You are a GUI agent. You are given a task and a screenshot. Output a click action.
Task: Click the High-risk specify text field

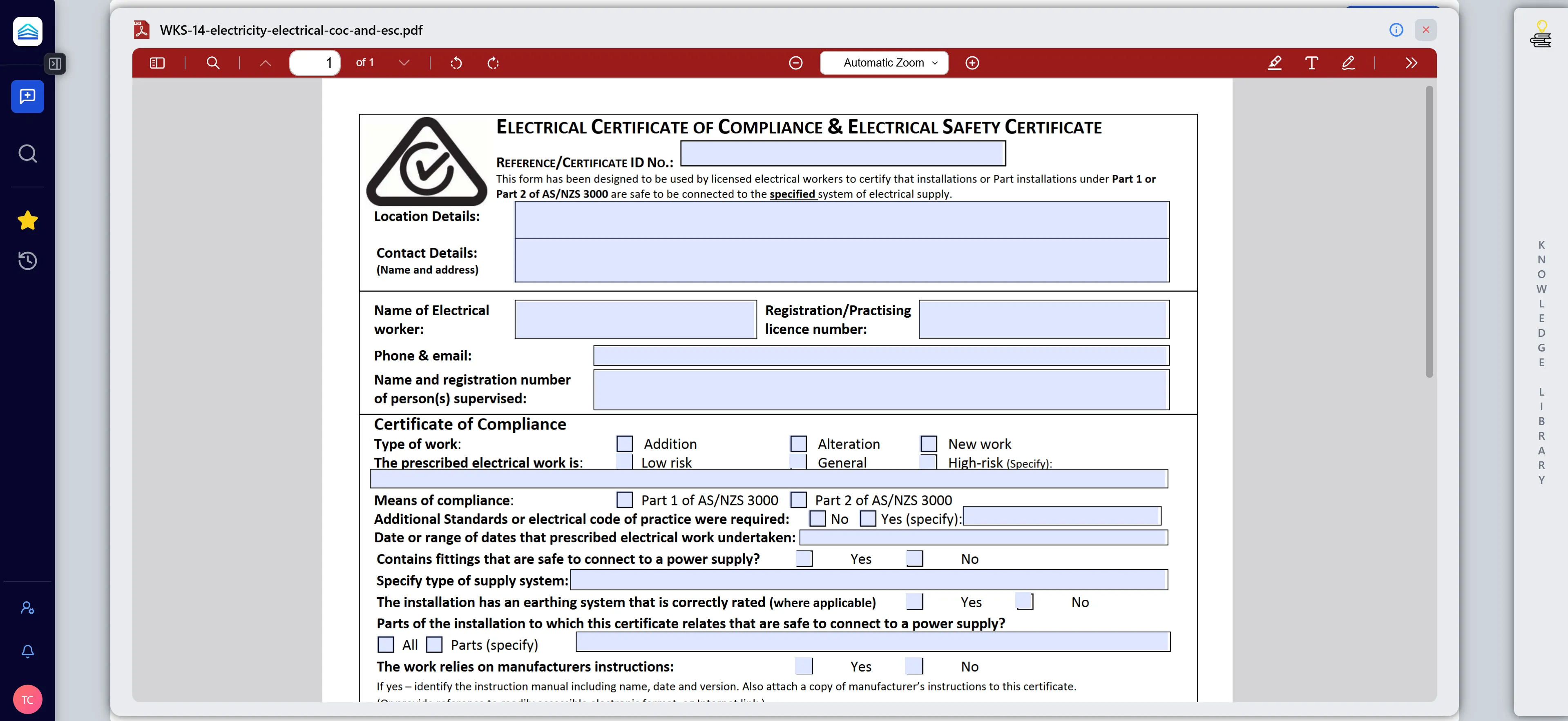(769, 479)
